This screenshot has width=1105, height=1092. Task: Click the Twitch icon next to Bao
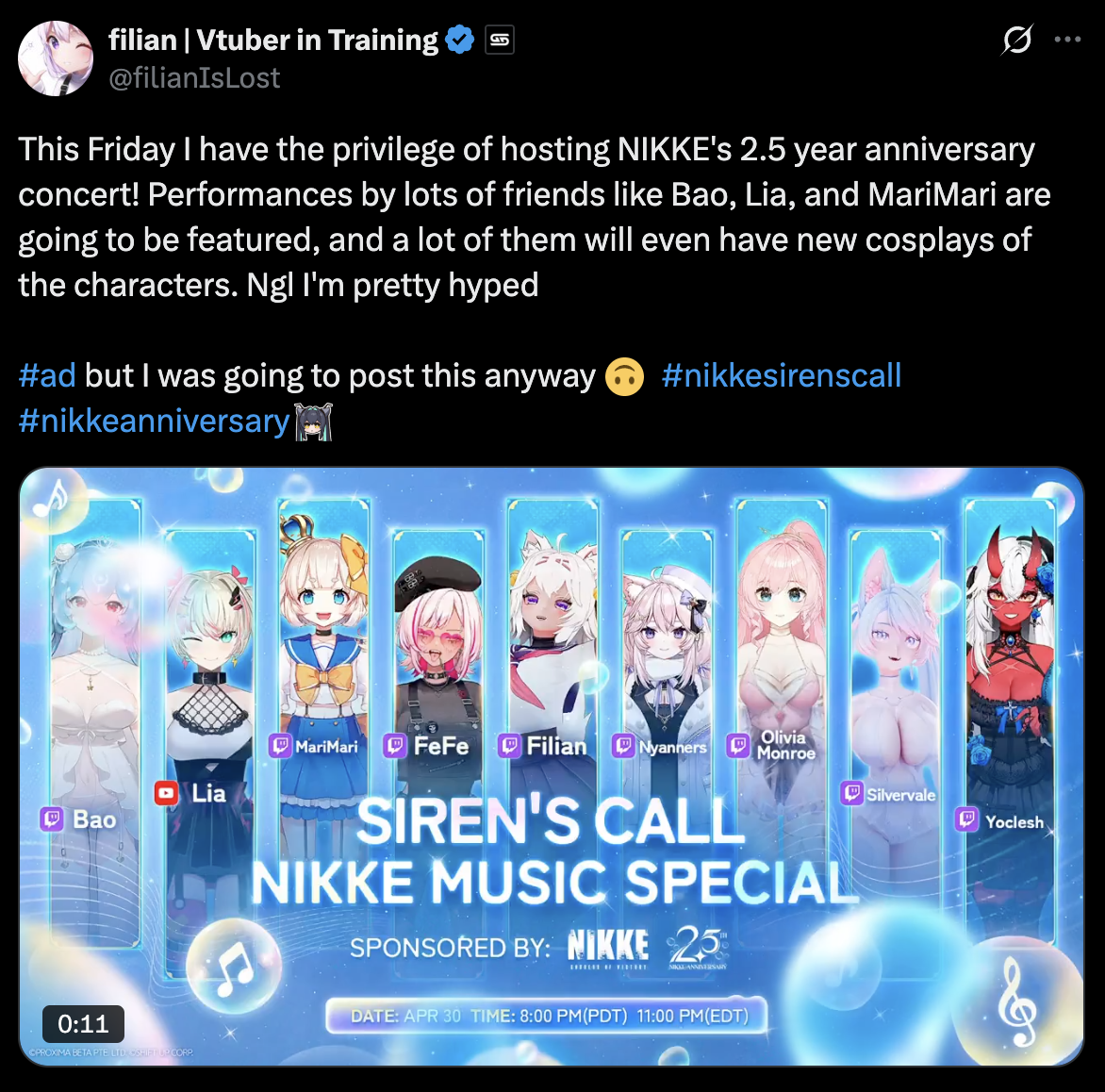[x=52, y=819]
